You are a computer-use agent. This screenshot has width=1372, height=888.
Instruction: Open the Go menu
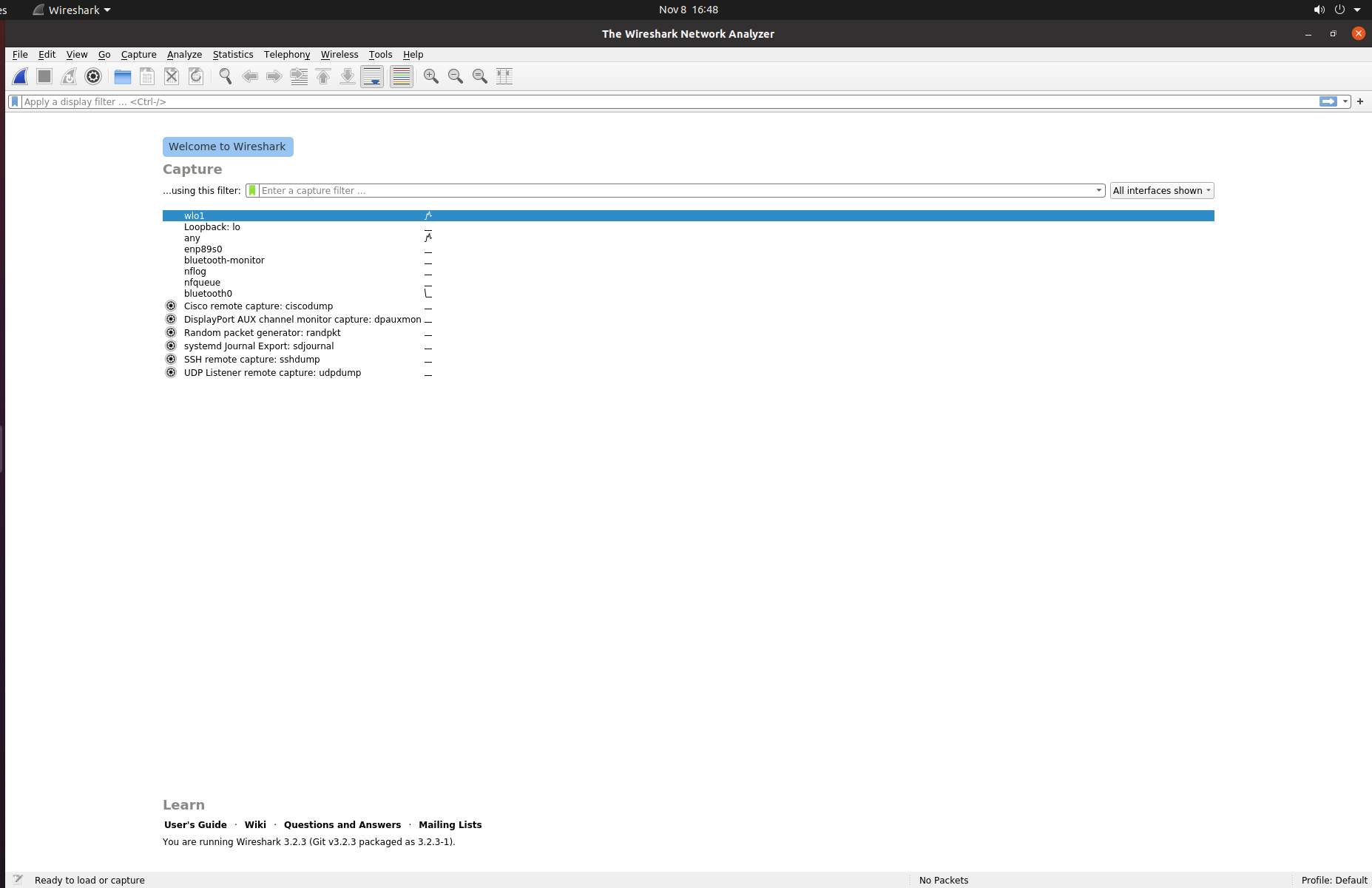point(104,54)
